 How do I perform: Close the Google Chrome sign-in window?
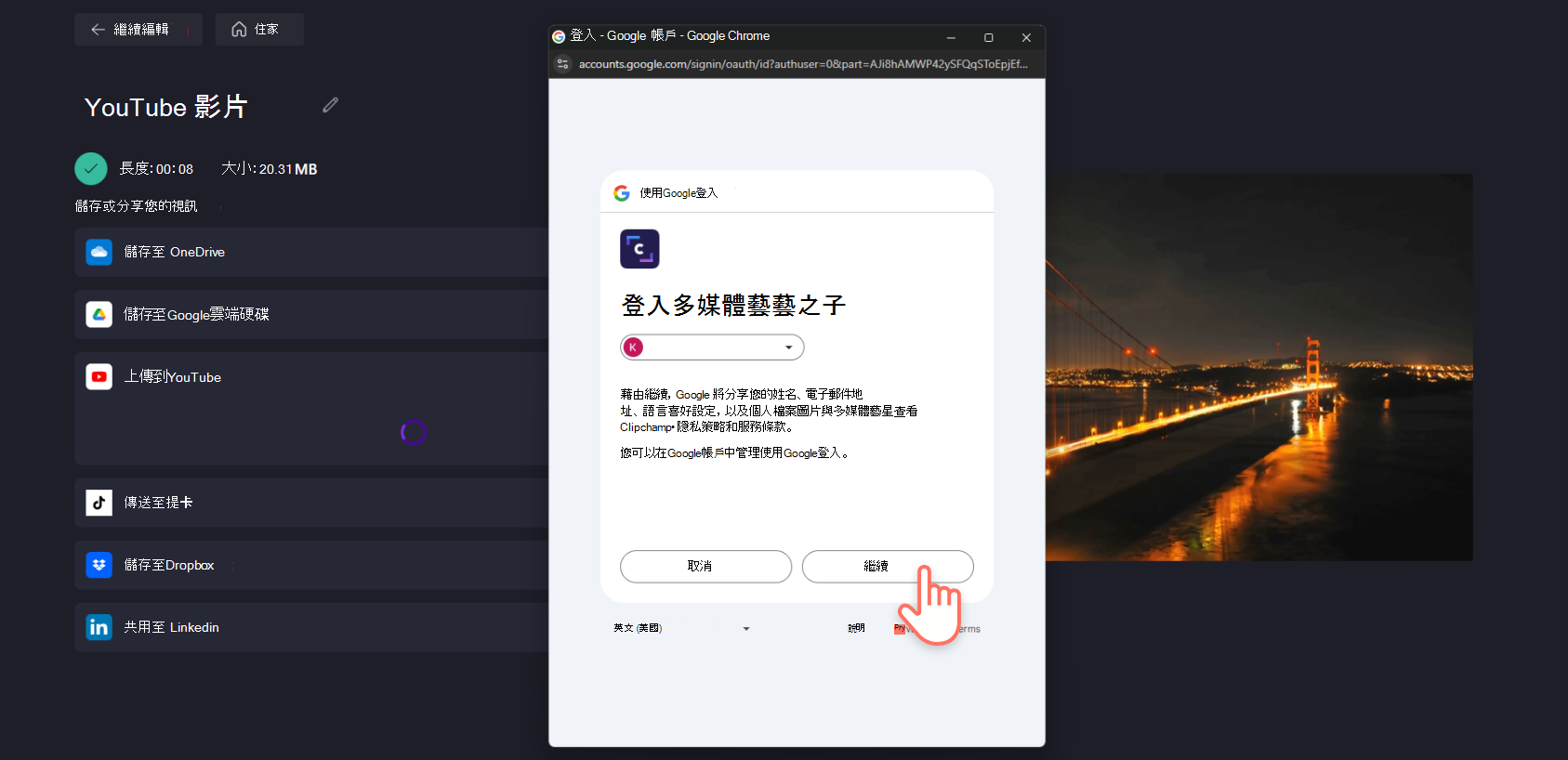point(1026,37)
